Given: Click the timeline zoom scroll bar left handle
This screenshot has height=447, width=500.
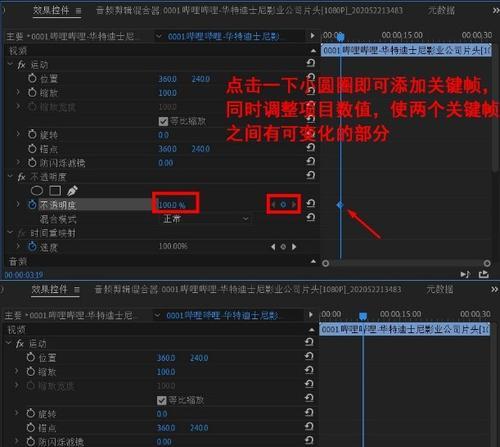Looking at the screenshot, I should (x=326, y=263).
